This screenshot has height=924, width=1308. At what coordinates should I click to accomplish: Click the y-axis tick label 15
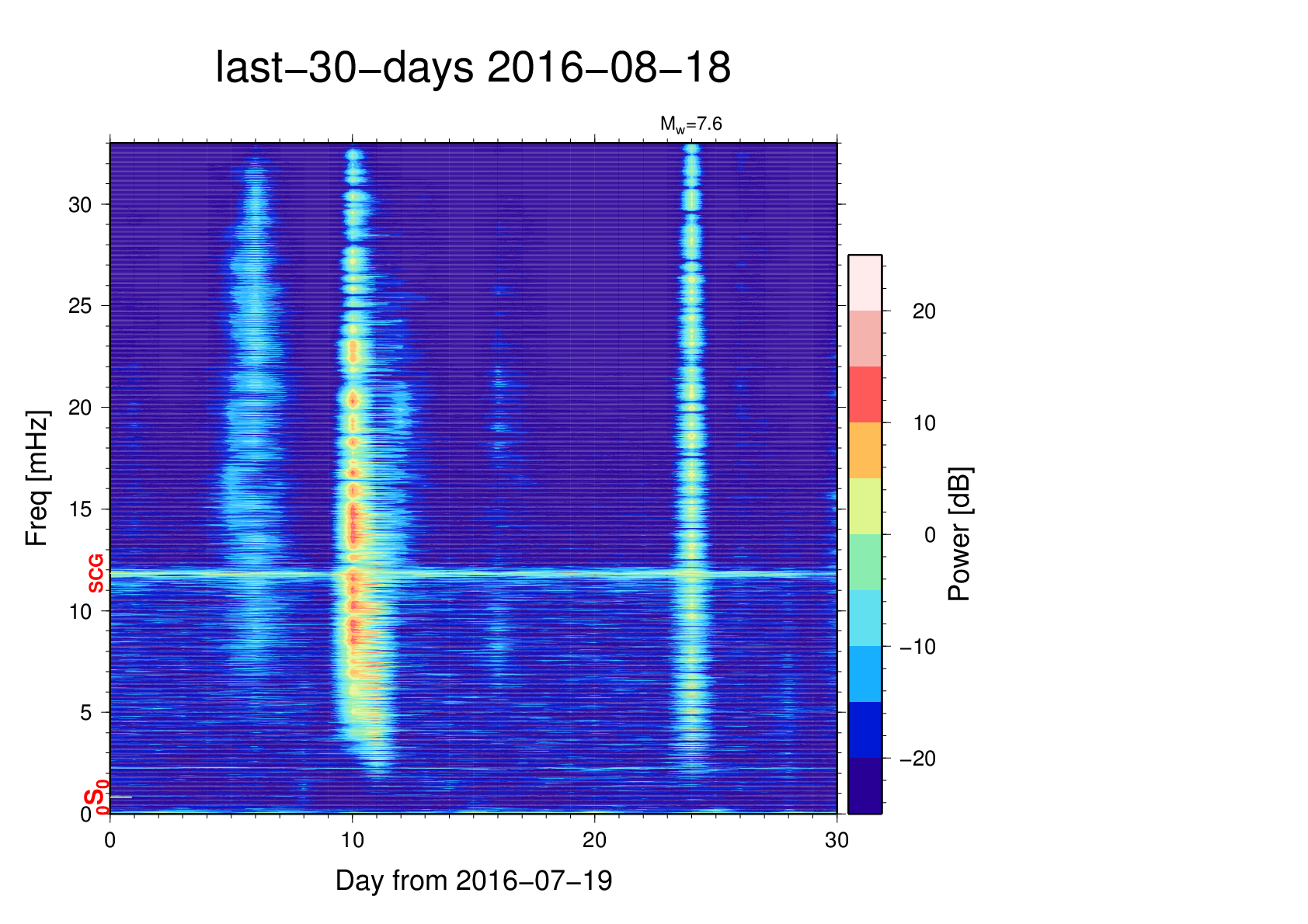pos(80,509)
